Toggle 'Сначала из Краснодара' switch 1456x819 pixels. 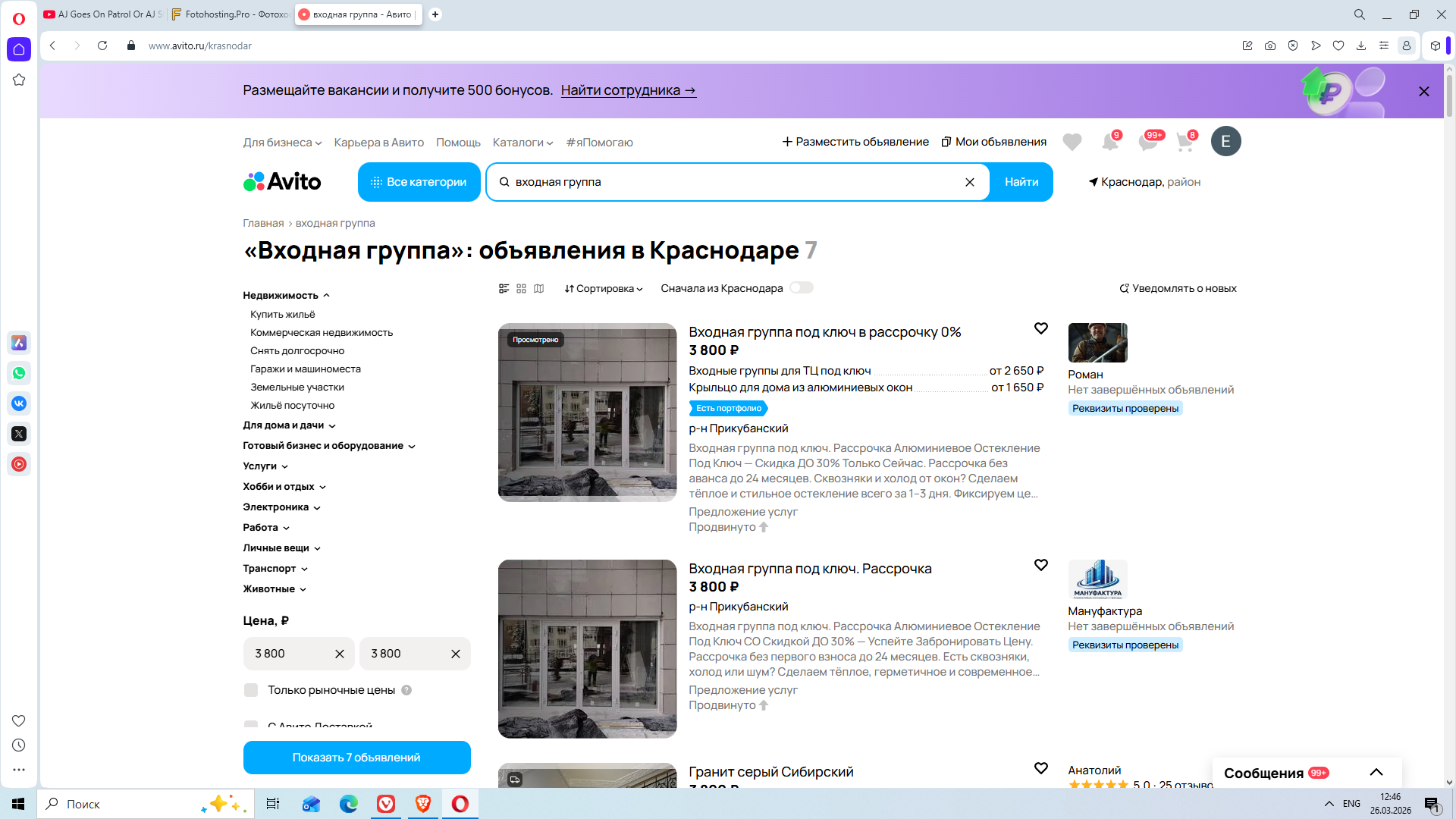pyautogui.click(x=801, y=288)
